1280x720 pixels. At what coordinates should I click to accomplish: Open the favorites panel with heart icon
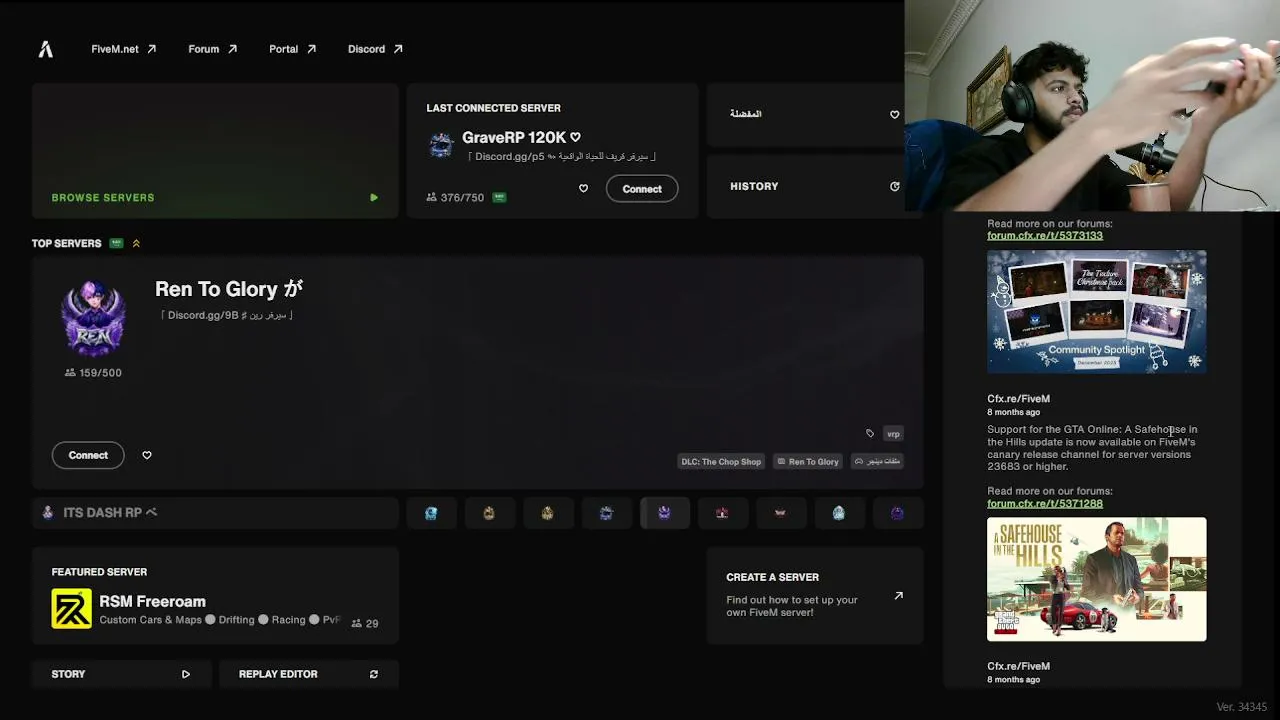point(805,114)
